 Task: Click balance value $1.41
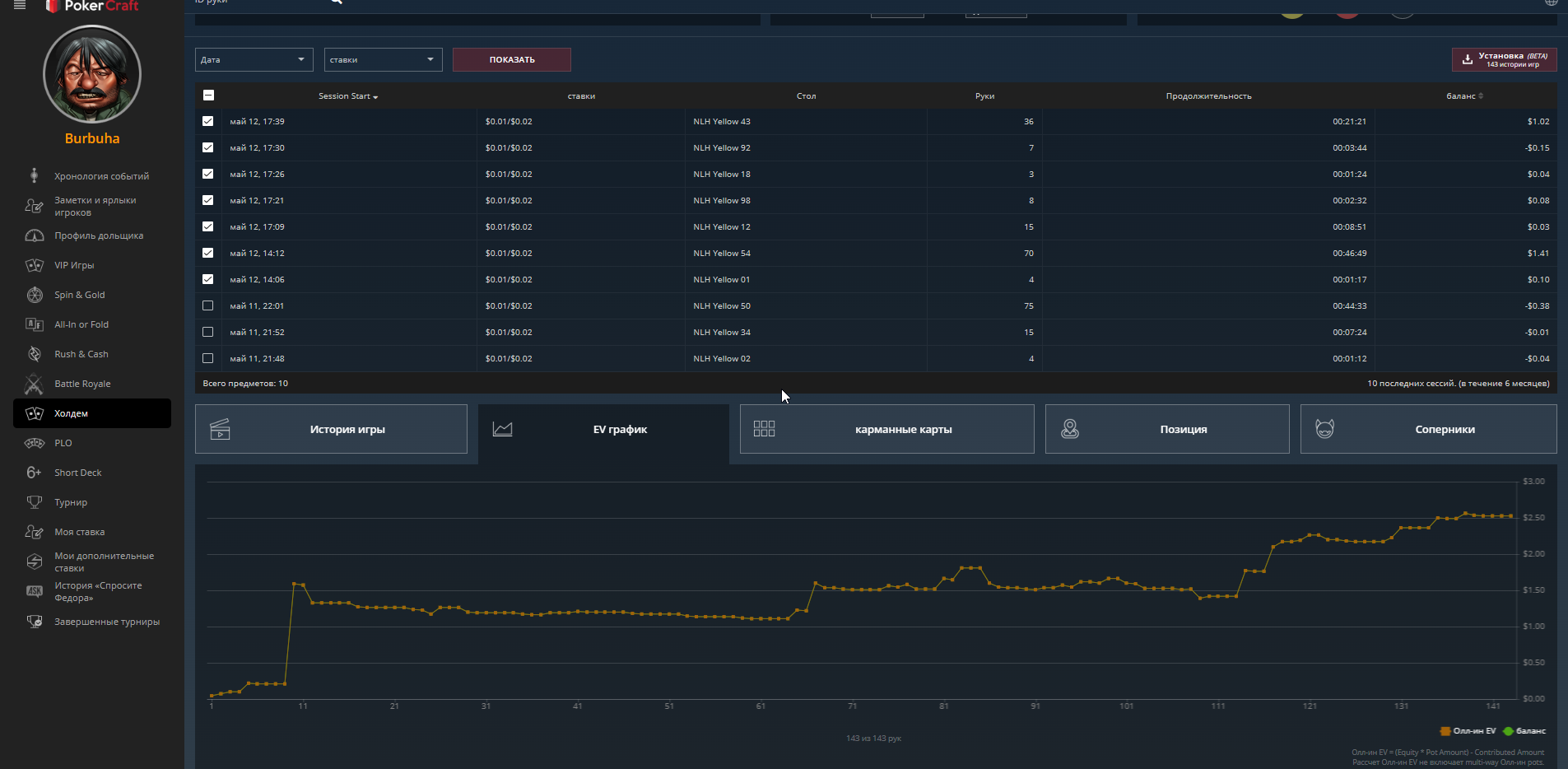[x=1538, y=253]
